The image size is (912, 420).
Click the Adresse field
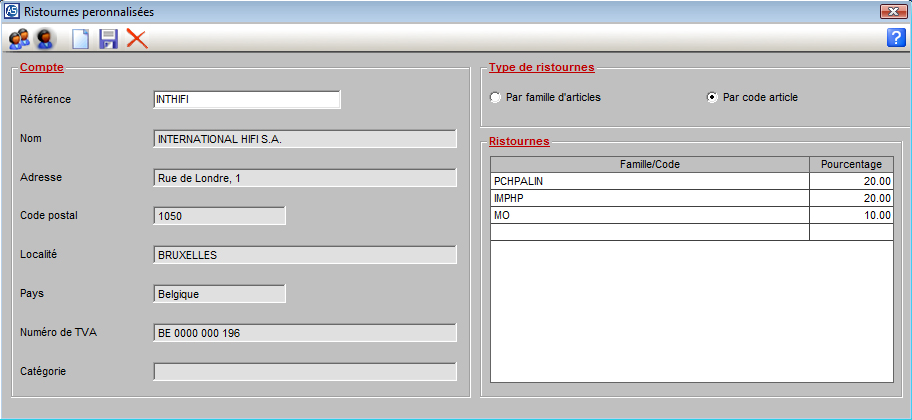304,177
